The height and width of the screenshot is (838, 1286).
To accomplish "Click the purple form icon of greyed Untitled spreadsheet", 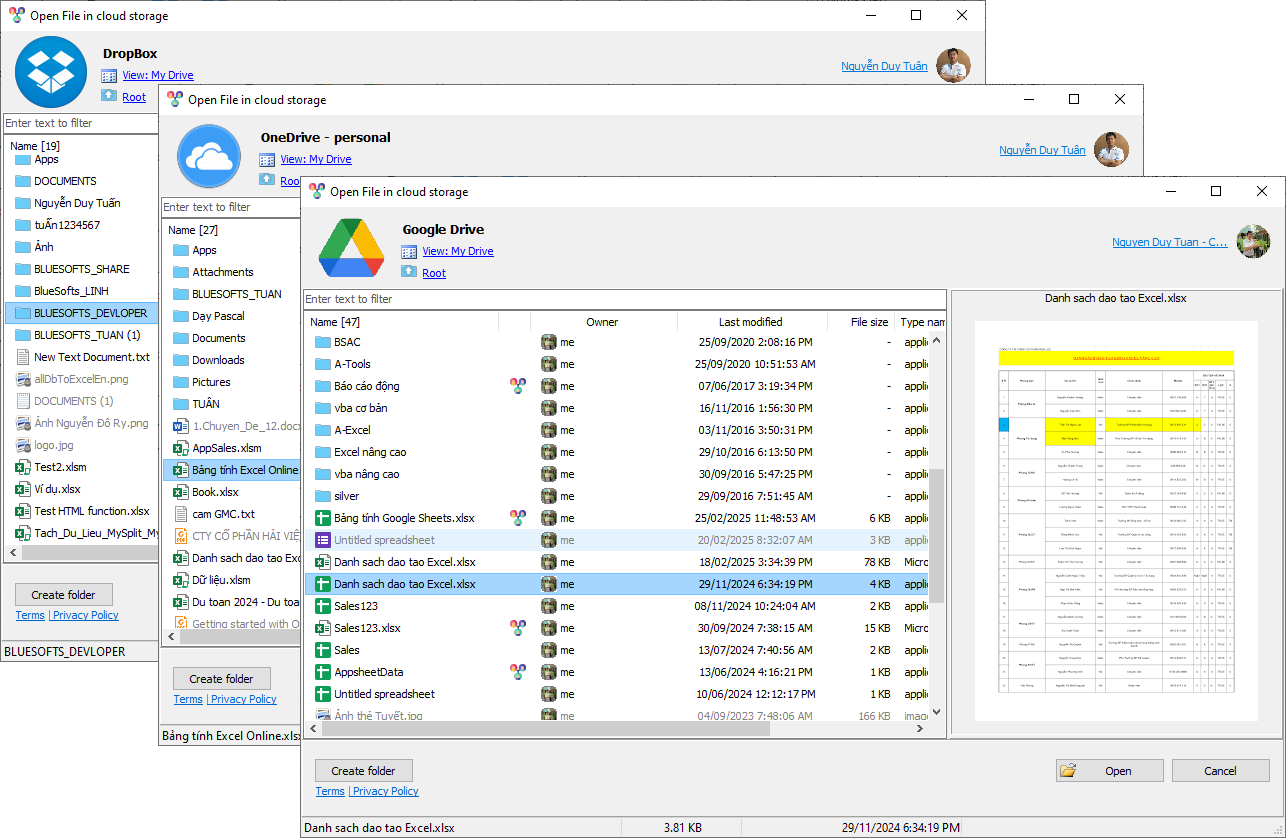I will tap(323, 540).
